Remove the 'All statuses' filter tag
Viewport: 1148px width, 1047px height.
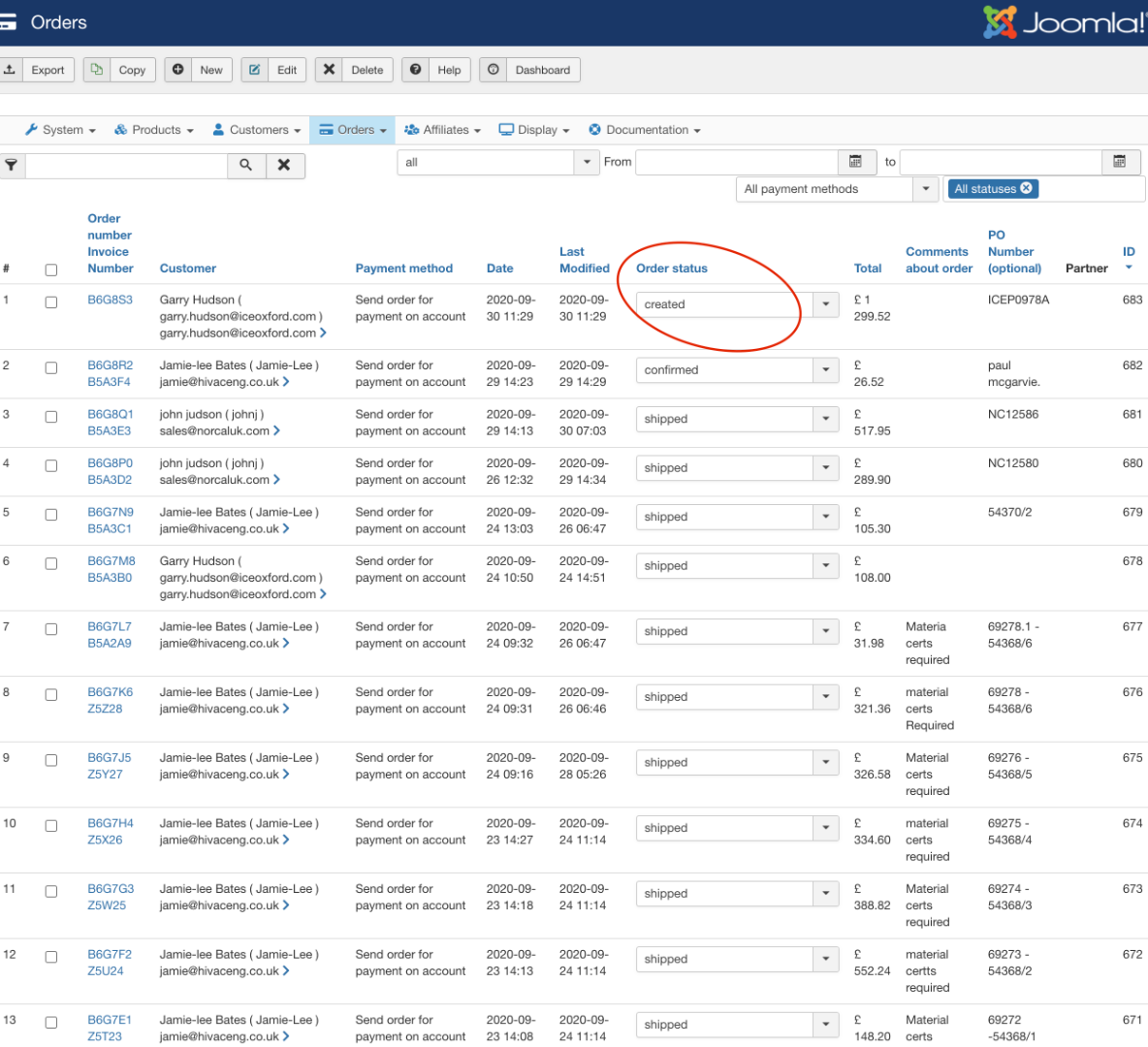[x=1027, y=188]
